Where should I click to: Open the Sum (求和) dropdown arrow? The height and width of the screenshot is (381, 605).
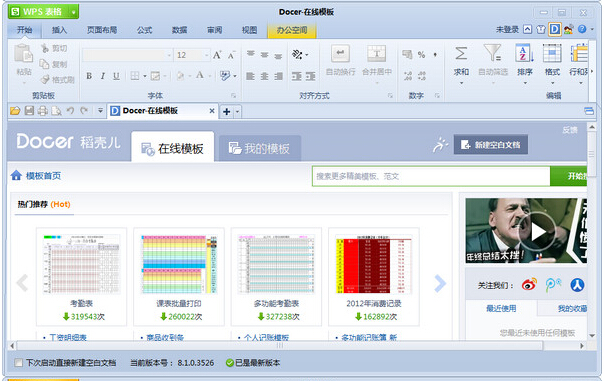(x=461, y=83)
